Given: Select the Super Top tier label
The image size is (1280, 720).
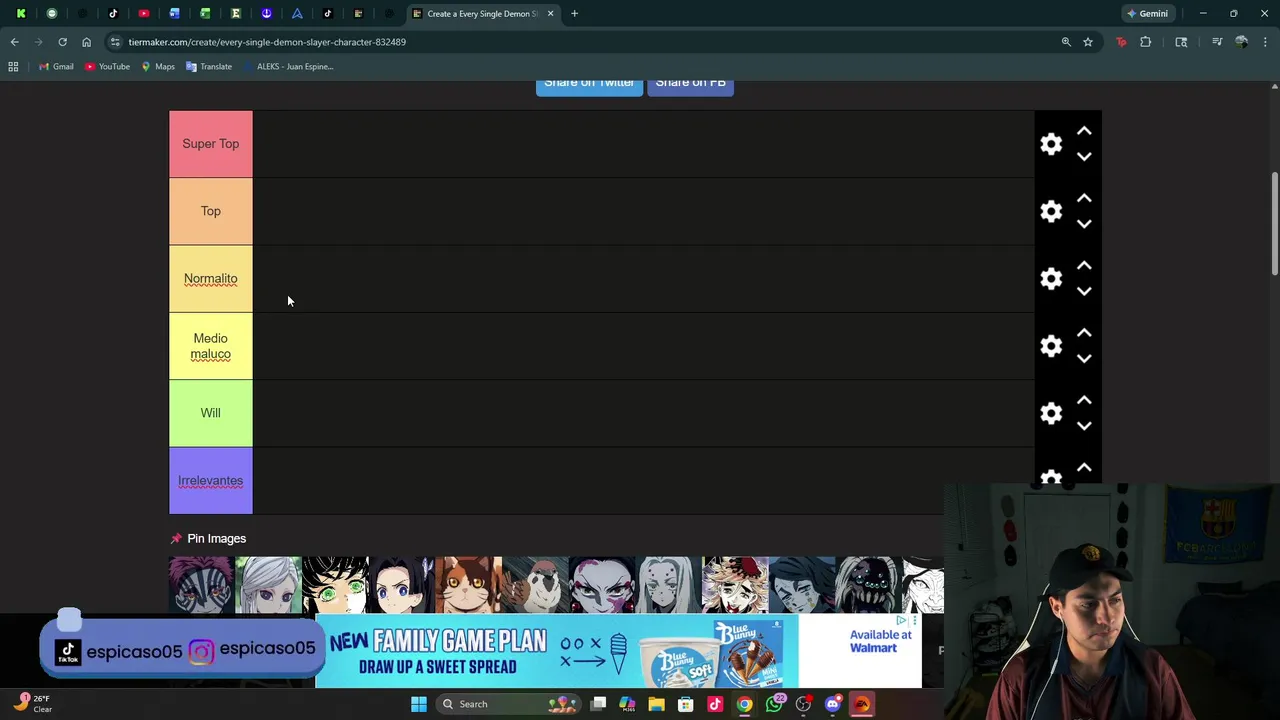Looking at the screenshot, I should pyautogui.click(x=211, y=144).
